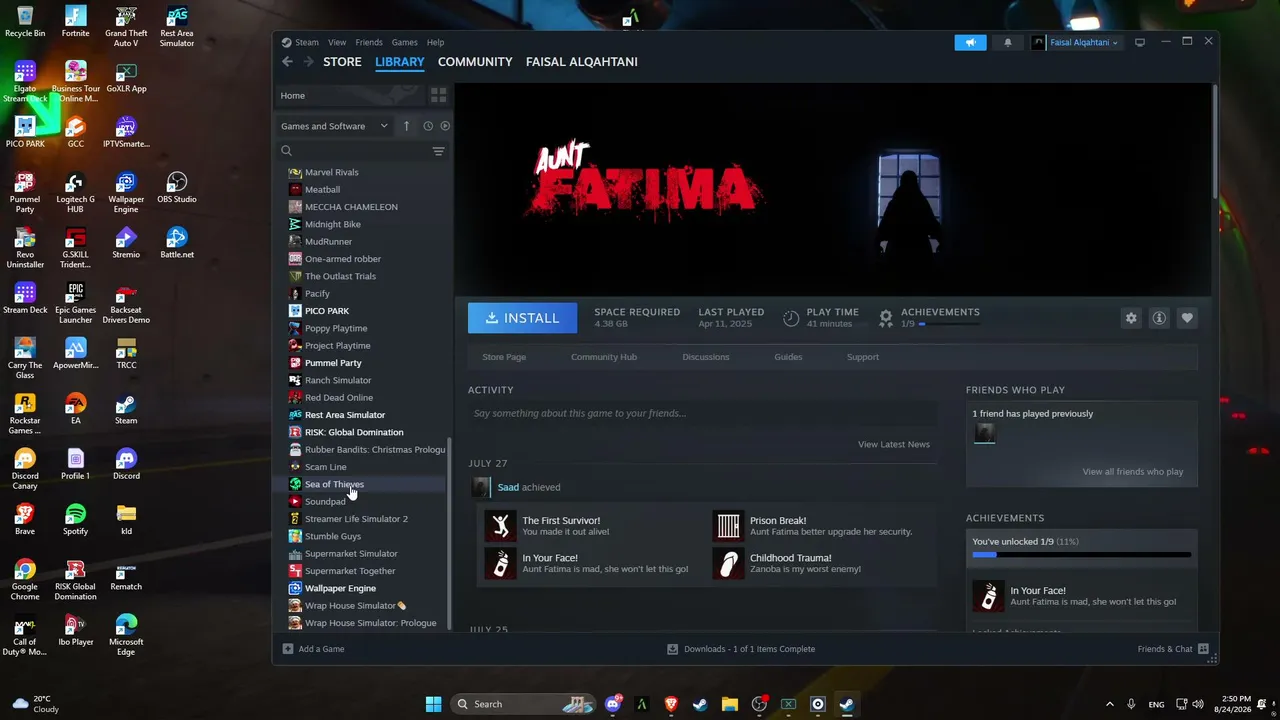This screenshot has height=720, width=1280.
Task: Open File Explorer from the taskbar
Action: click(x=730, y=704)
